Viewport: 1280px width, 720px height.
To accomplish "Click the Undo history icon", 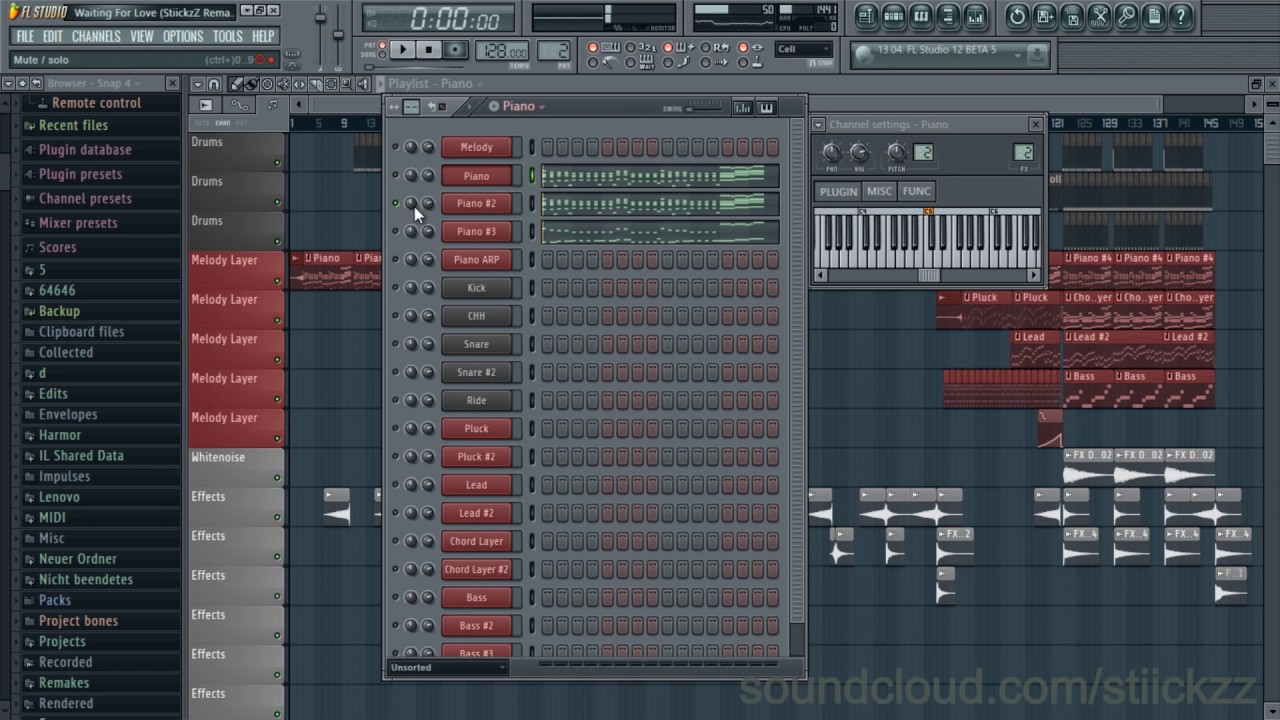I will pyautogui.click(x=1018, y=17).
